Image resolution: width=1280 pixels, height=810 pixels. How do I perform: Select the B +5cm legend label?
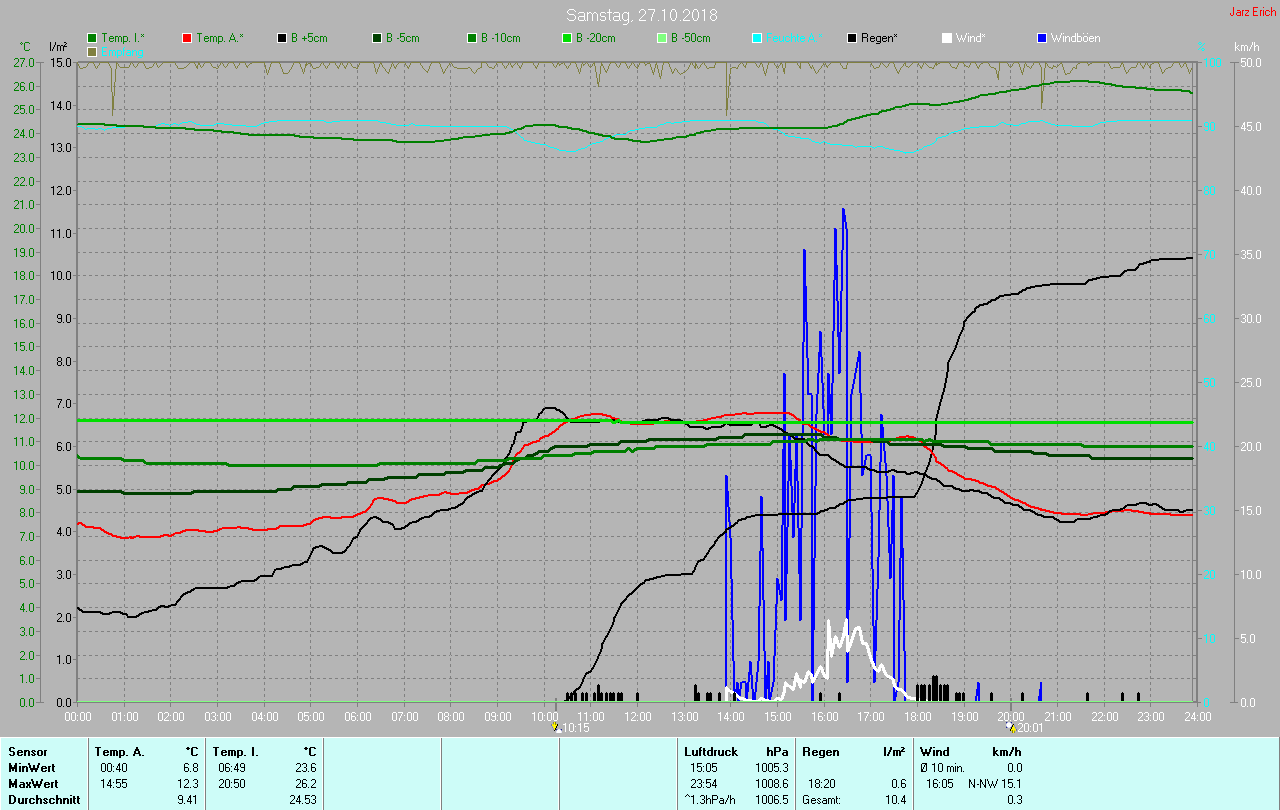[309, 38]
